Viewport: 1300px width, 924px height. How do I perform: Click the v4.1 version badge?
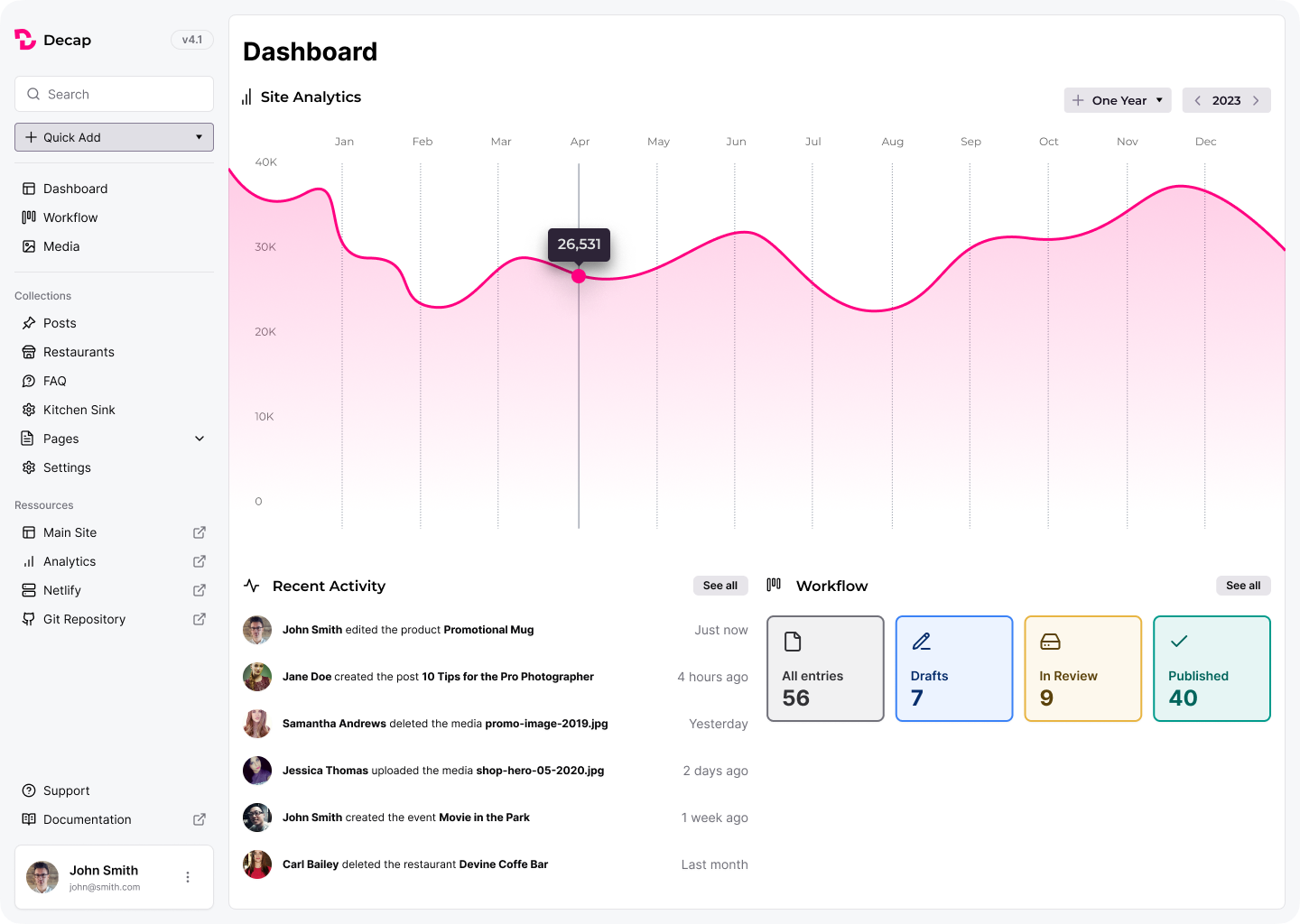pyautogui.click(x=192, y=40)
